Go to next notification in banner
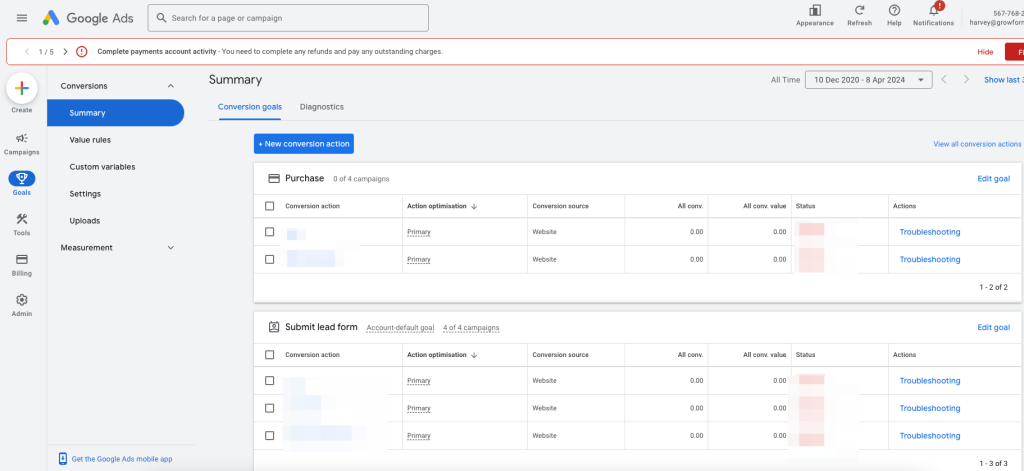Image resolution: width=1024 pixels, height=471 pixels. (65, 52)
